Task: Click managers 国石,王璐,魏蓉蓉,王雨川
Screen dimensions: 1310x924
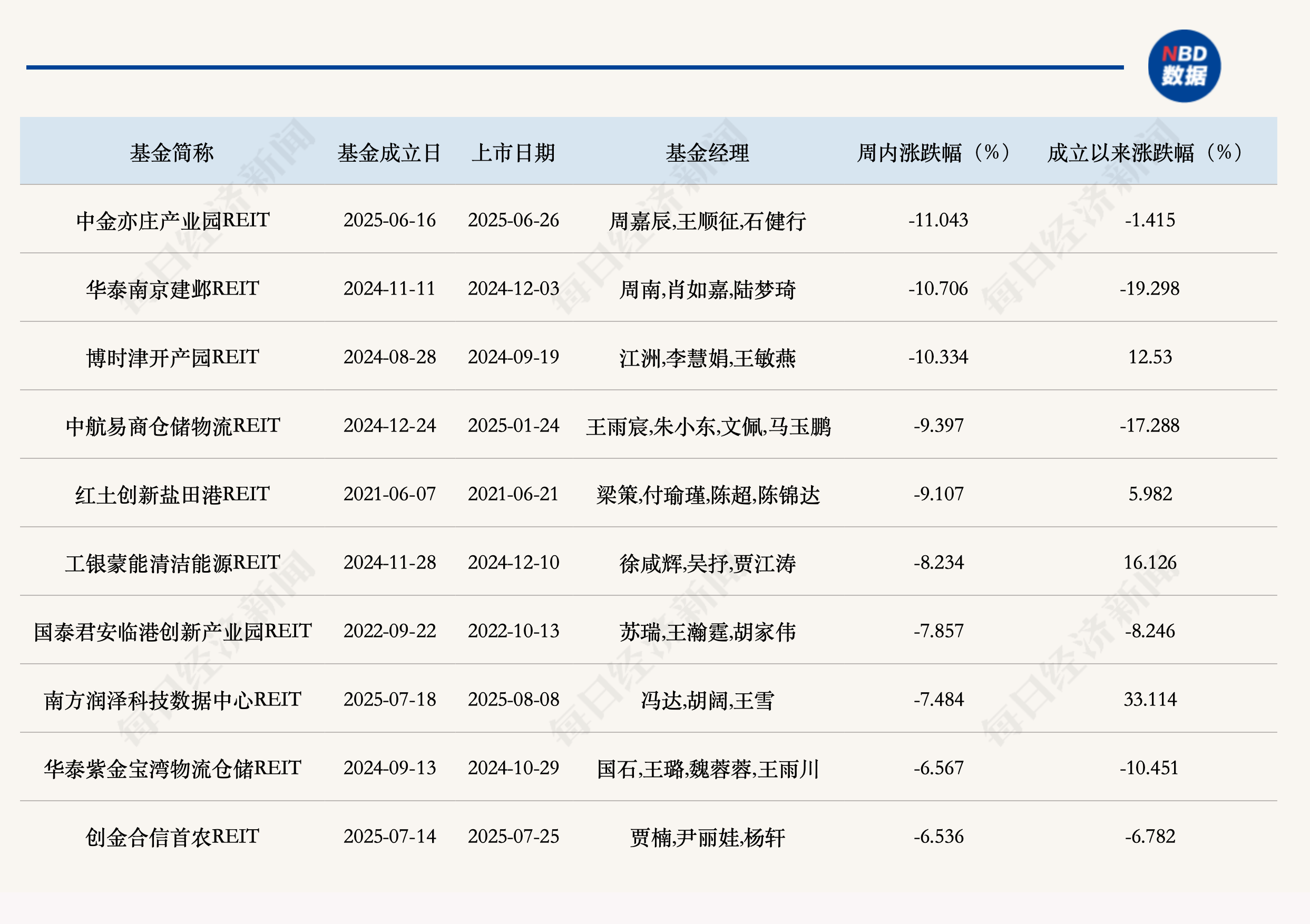Action: point(708,769)
